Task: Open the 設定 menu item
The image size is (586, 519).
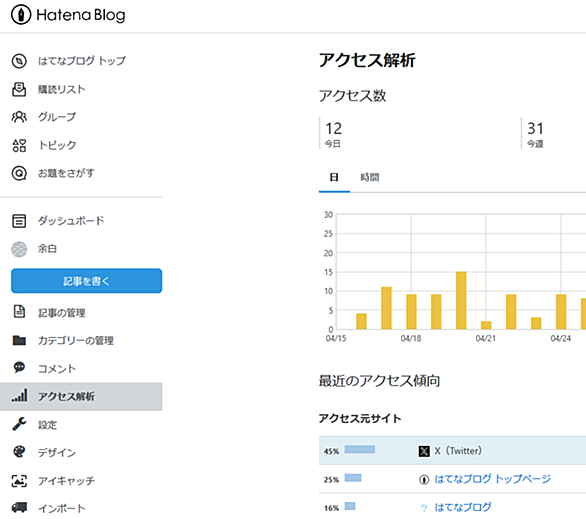Action: click(47, 425)
